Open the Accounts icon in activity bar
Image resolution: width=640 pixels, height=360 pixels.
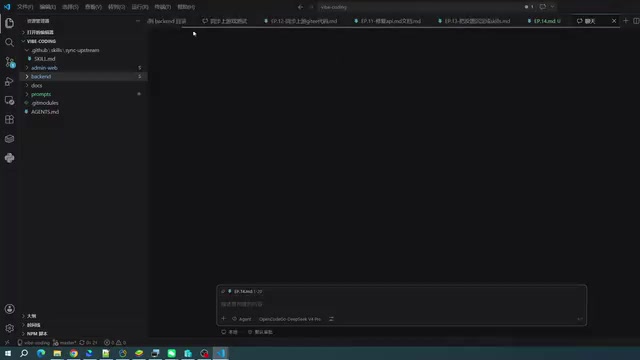(x=9, y=309)
